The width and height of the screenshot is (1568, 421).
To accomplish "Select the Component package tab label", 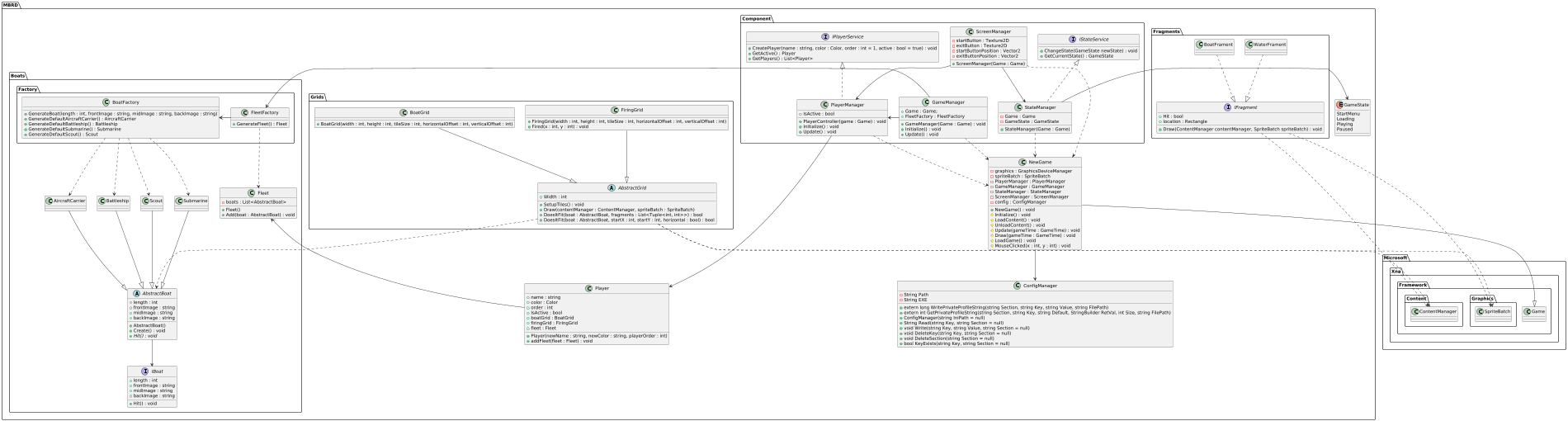I will [758, 17].
